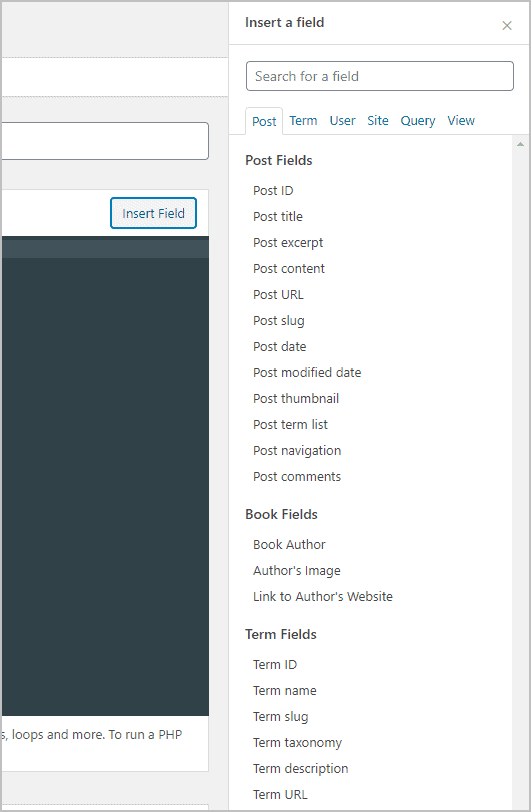Open the User tab
Viewport: 531px width, 812px height.
click(x=342, y=121)
